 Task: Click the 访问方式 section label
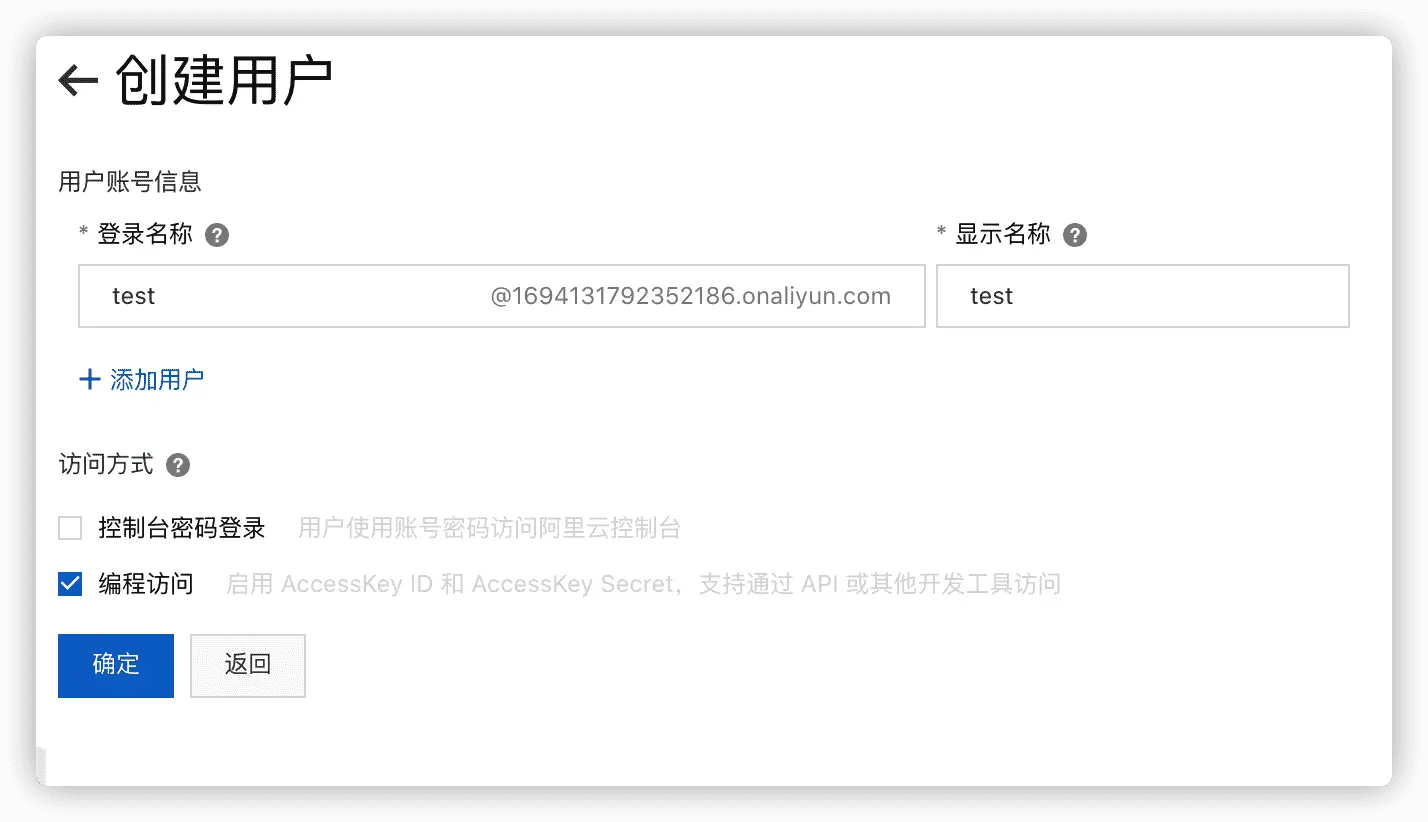pyautogui.click(x=106, y=465)
